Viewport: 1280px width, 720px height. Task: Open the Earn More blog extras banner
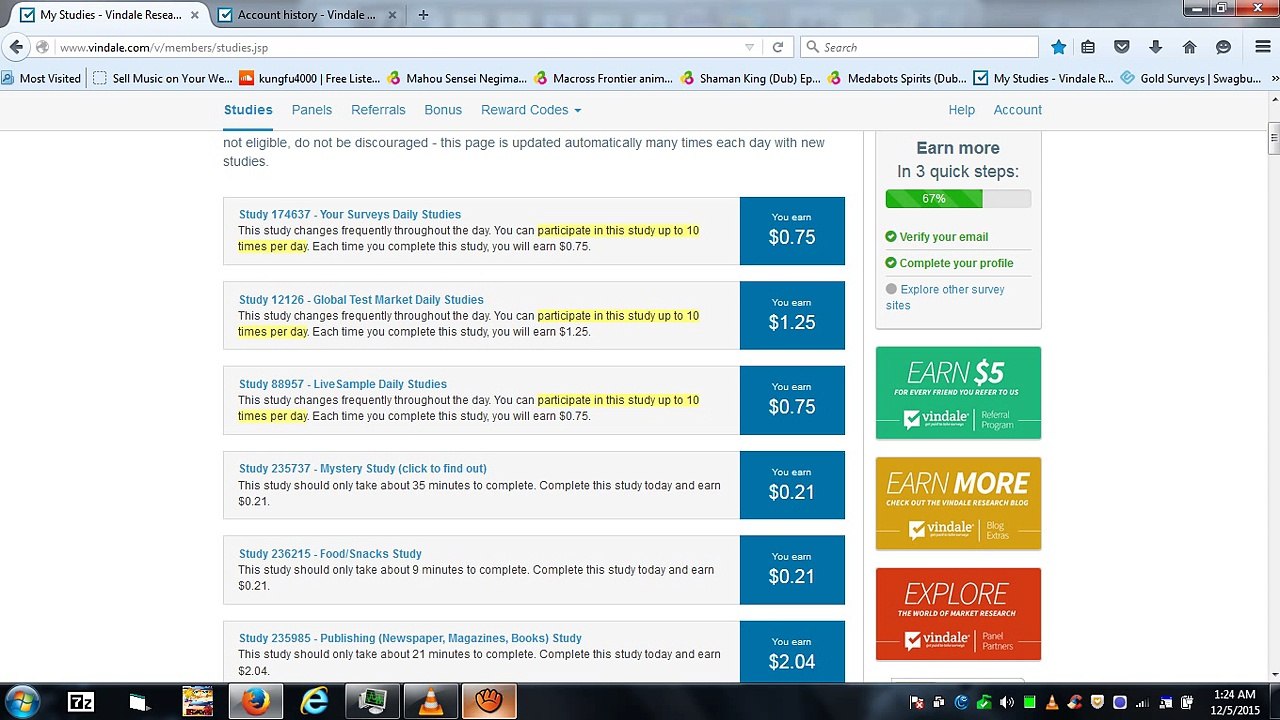point(958,503)
